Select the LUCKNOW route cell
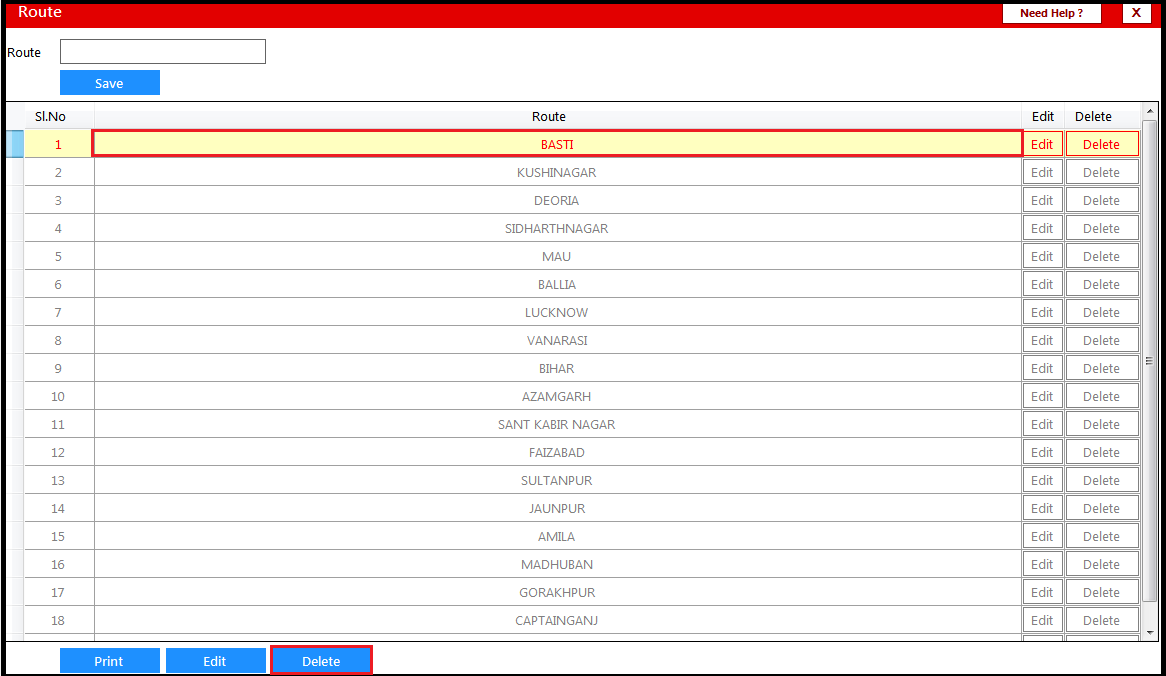The image size is (1166, 676). coord(557,312)
